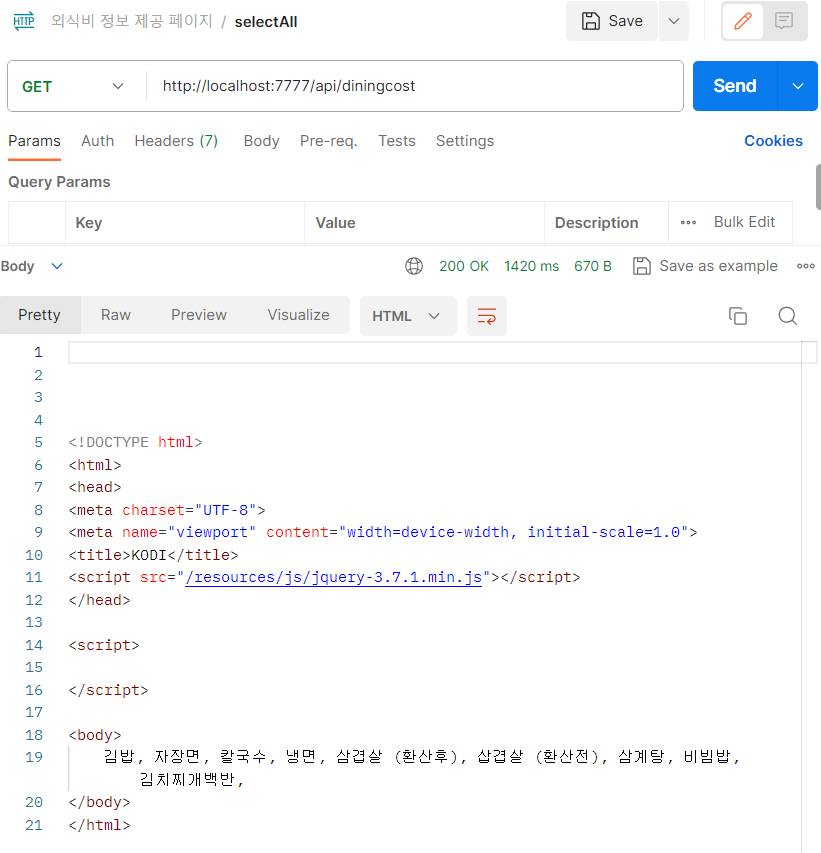The width and height of the screenshot is (821, 853).
Task: Click the request URL input field
Action: tap(415, 86)
